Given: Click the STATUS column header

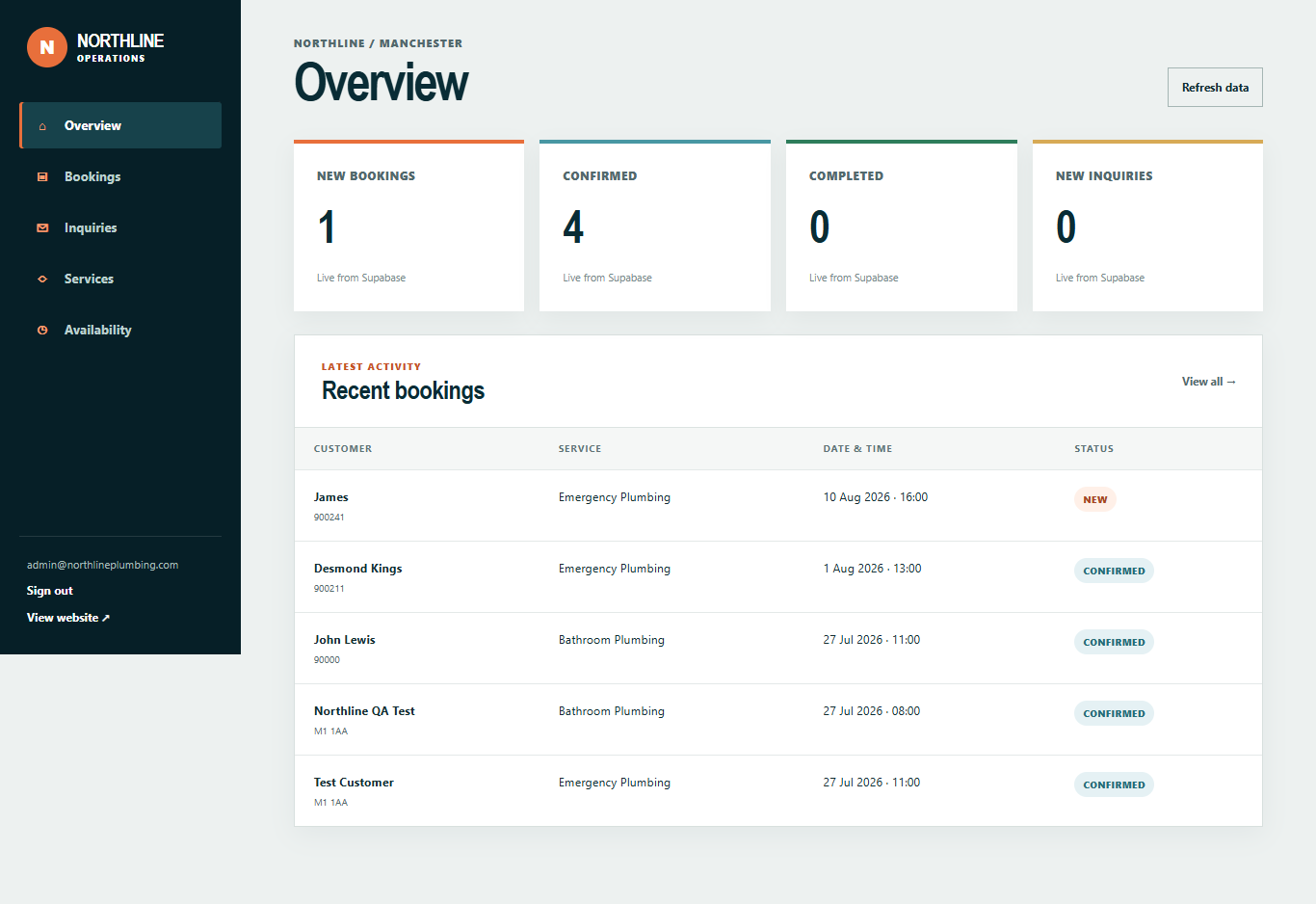Looking at the screenshot, I should (1094, 449).
